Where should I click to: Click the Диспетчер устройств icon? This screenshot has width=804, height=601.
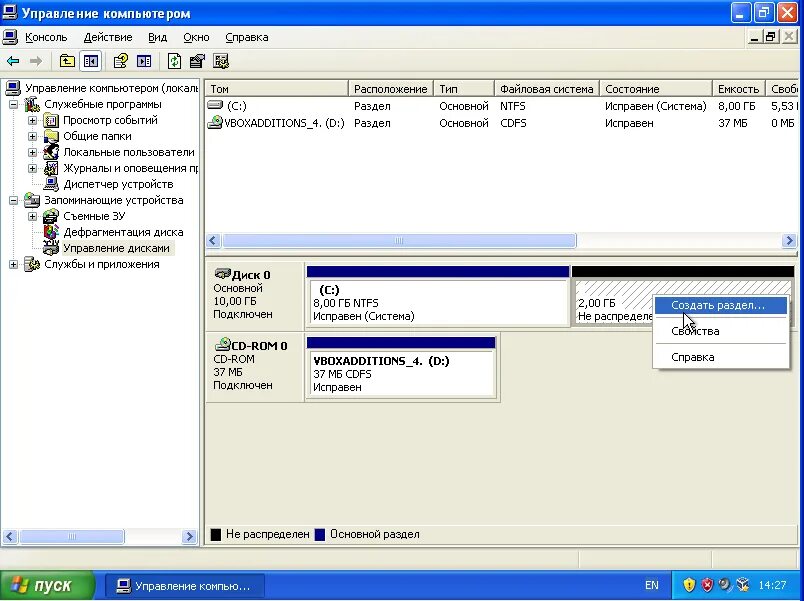tap(51, 184)
